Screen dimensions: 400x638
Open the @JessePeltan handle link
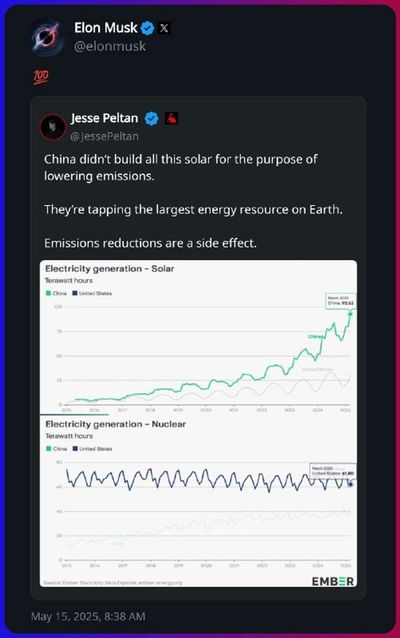pos(105,136)
